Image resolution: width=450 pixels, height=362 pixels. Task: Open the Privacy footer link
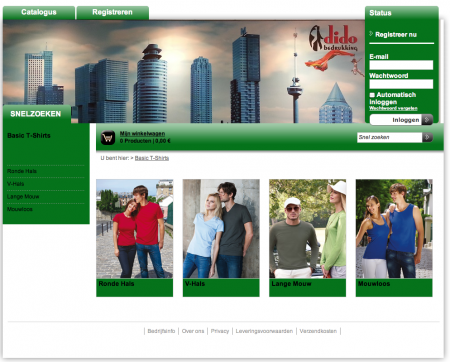(x=220, y=331)
